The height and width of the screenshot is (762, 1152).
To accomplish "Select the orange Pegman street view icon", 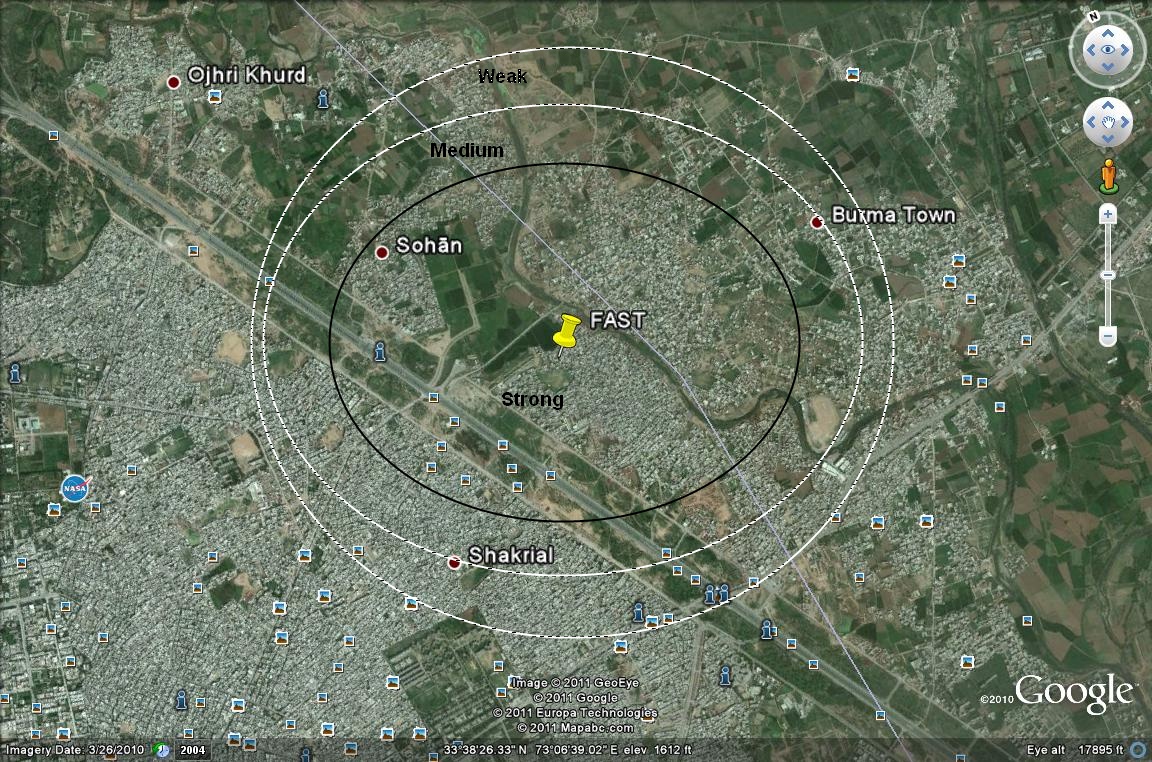I will [1108, 177].
